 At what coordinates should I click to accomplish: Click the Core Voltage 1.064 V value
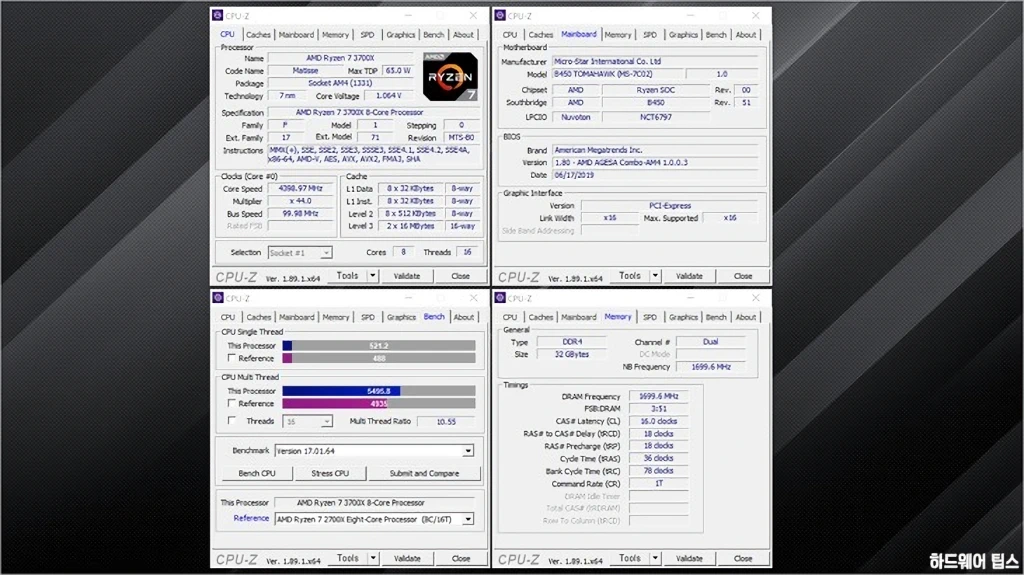click(389, 95)
